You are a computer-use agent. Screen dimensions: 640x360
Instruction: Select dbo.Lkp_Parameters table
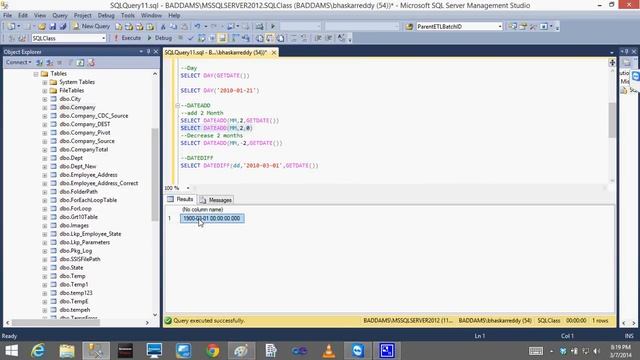pyautogui.click(x=84, y=242)
